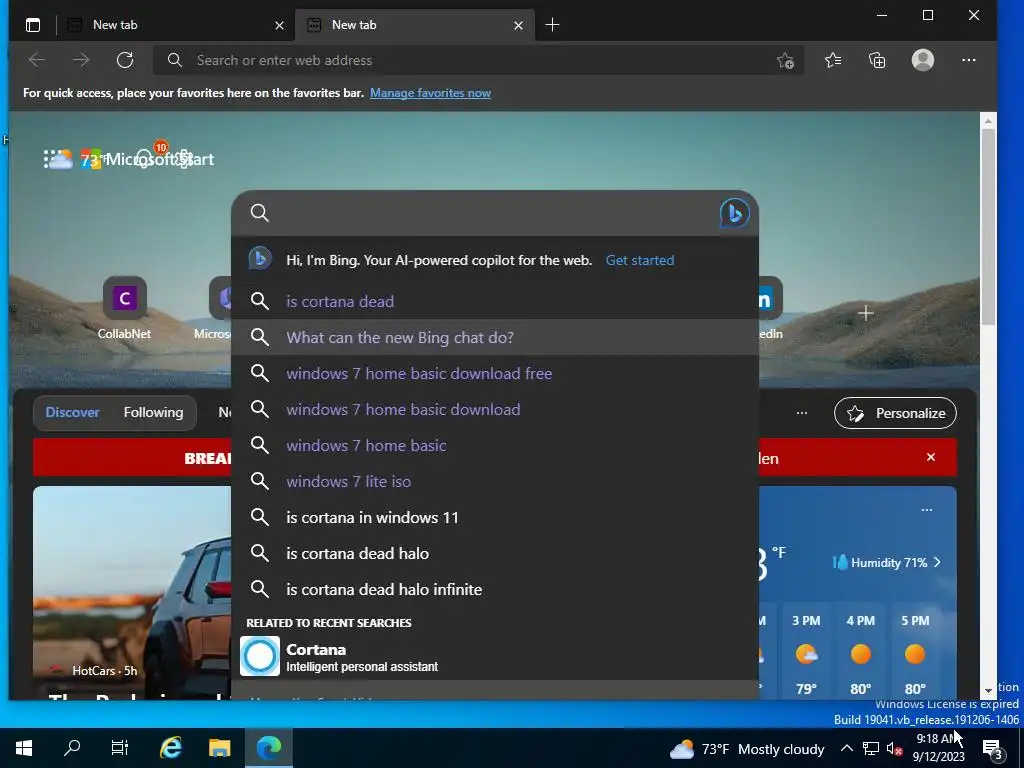The image size is (1024, 768).
Task: Click scrollbar down arrow
Action: pos(988,690)
